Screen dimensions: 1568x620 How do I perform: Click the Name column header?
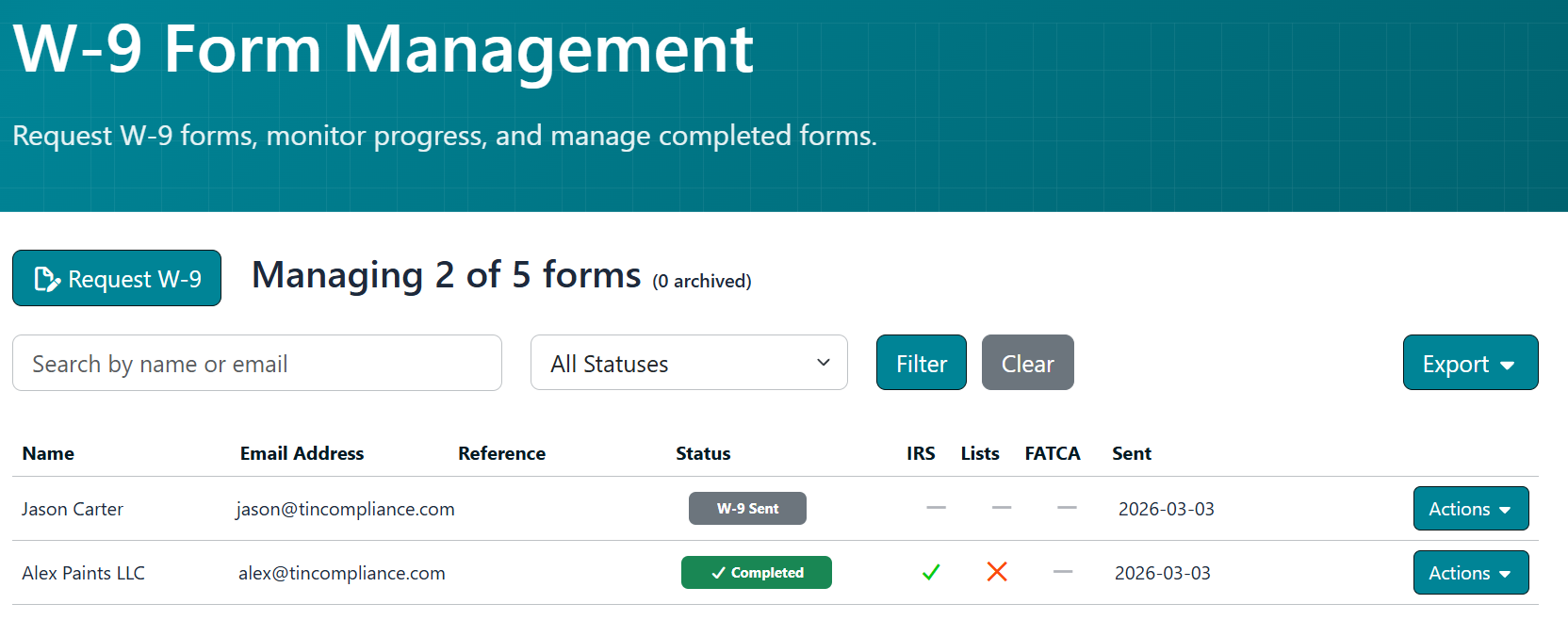click(48, 453)
